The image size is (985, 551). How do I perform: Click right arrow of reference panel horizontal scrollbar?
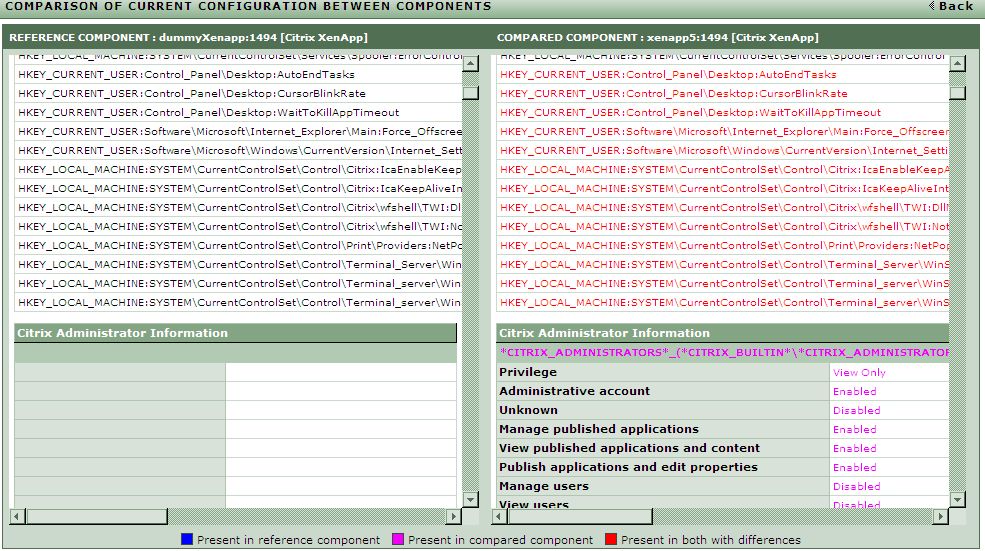click(x=453, y=516)
